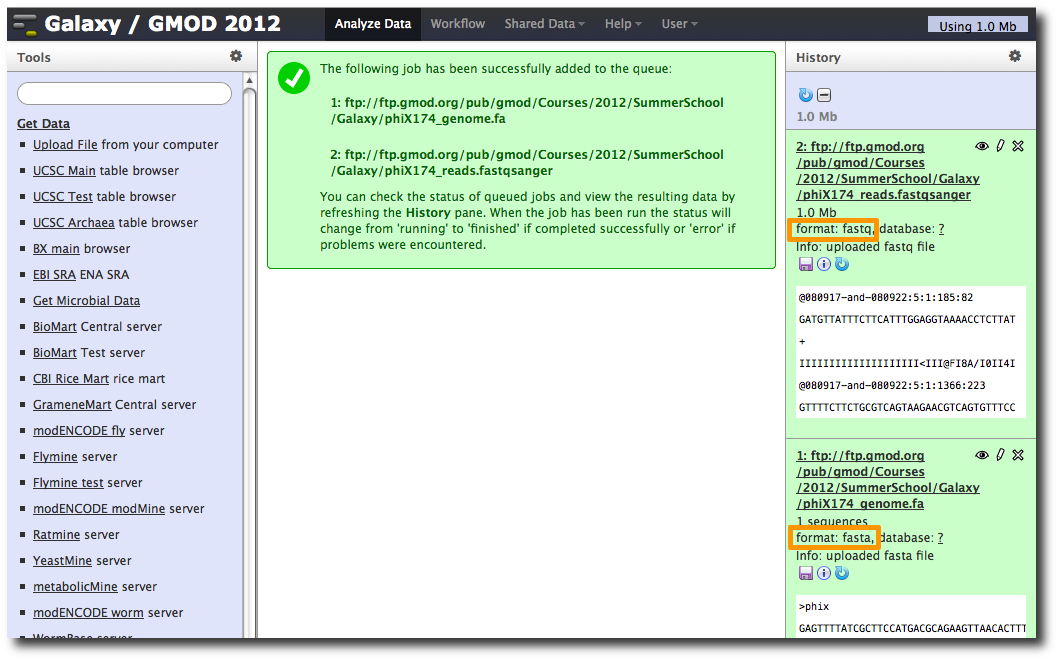Open Upload File tool link
This screenshot has height=661, width=1059.
pos(65,144)
